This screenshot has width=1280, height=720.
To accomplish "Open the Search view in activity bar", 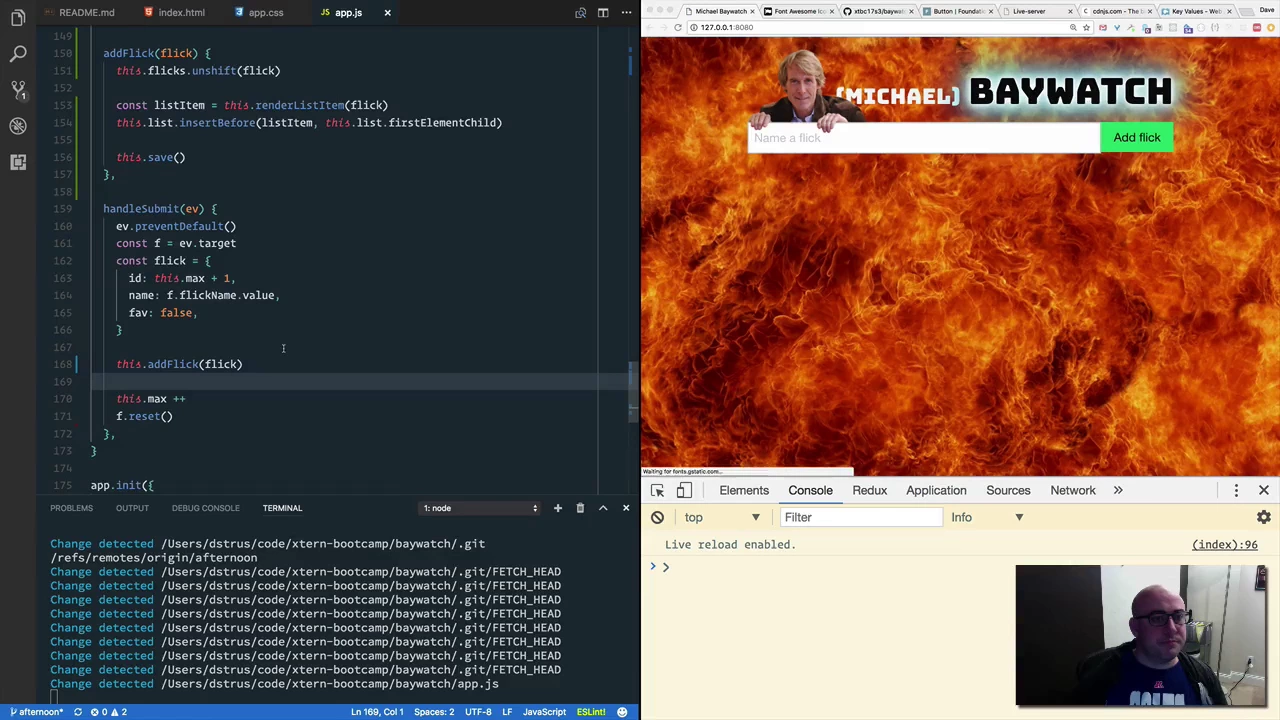I will point(18,54).
